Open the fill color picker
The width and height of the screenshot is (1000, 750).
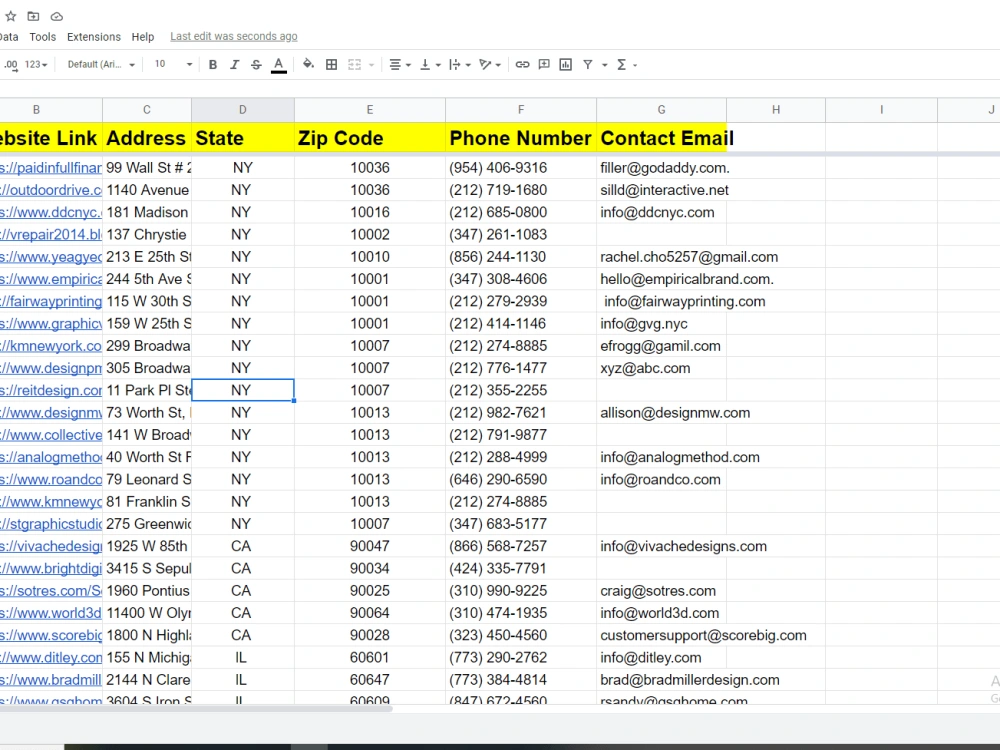(309, 64)
